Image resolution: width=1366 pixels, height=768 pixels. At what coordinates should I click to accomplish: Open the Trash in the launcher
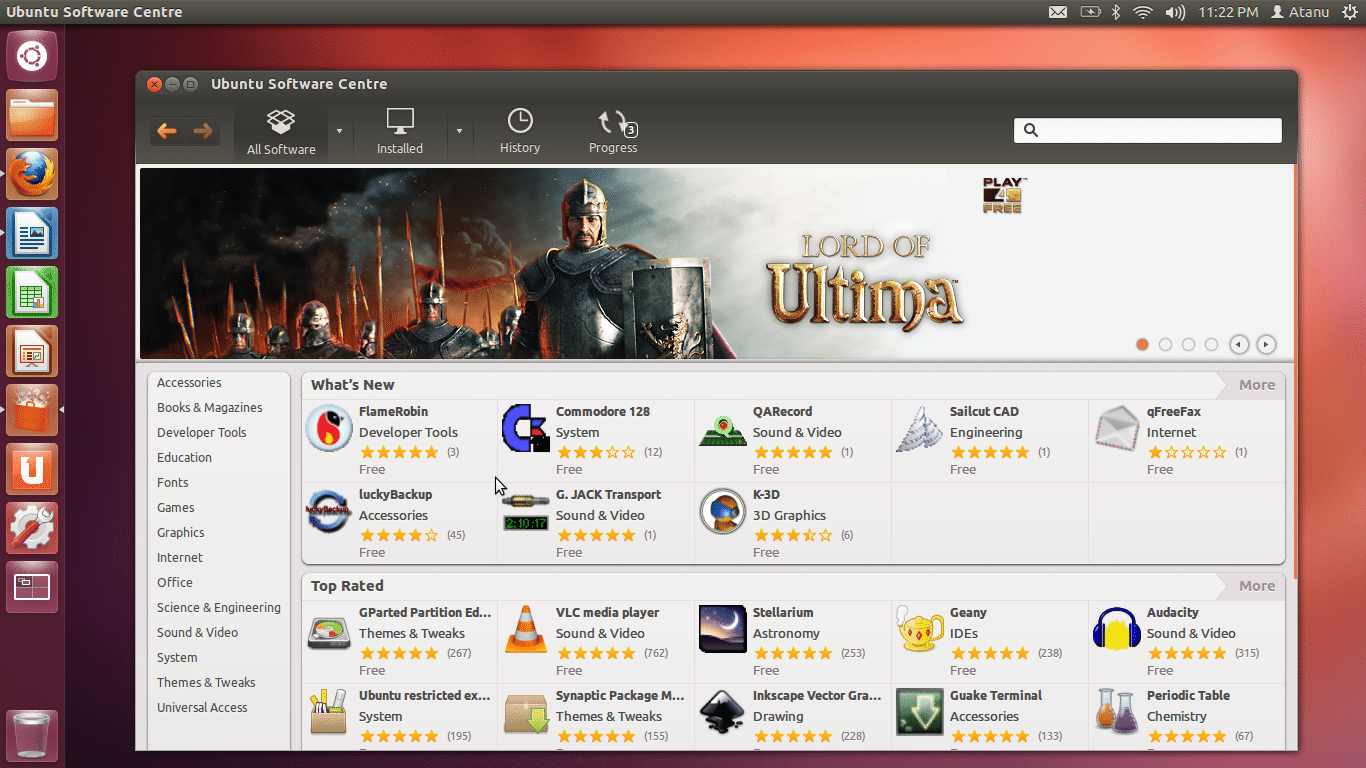pos(32,736)
